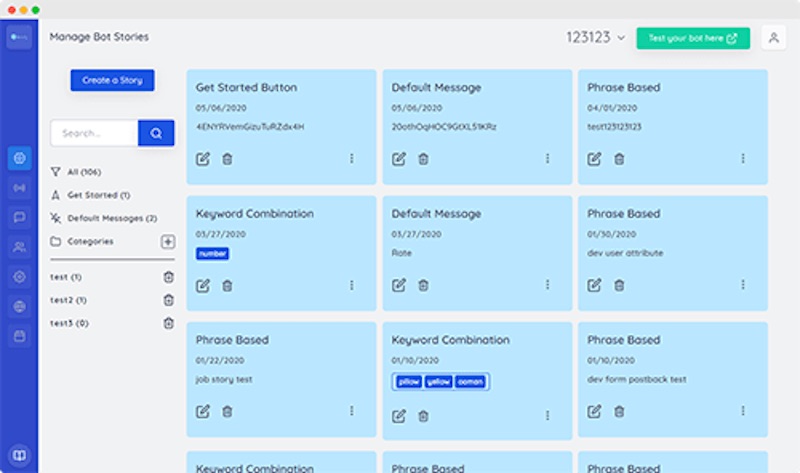Open more options on 05/06/2020 Default Message card

(547, 159)
